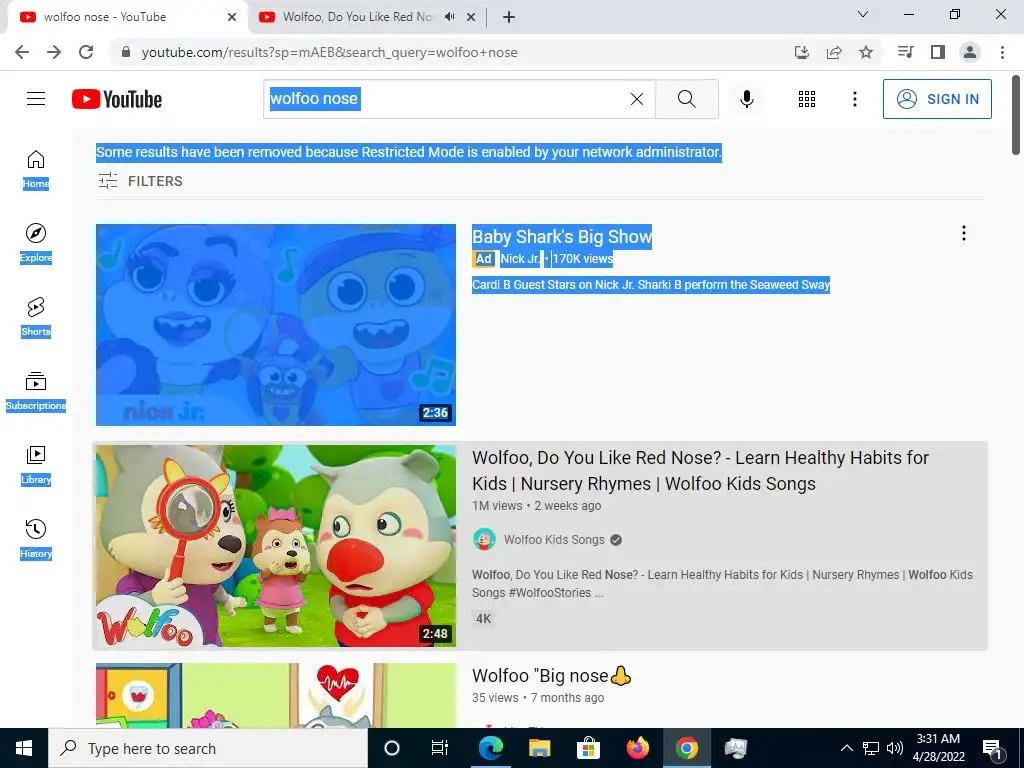Viewport: 1024px width, 768px height.
Task: Open the Baby Shark's Big Show title
Action: click(562, 236)
